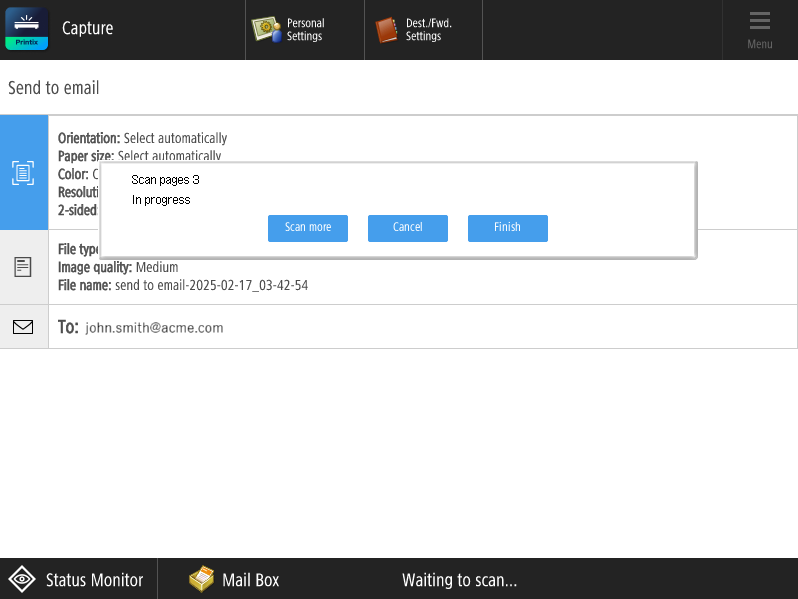The width and height of the screenshot is (798, 599).
Task: Click the Status Monitor diamond icon
Action: tap(22, 580)
